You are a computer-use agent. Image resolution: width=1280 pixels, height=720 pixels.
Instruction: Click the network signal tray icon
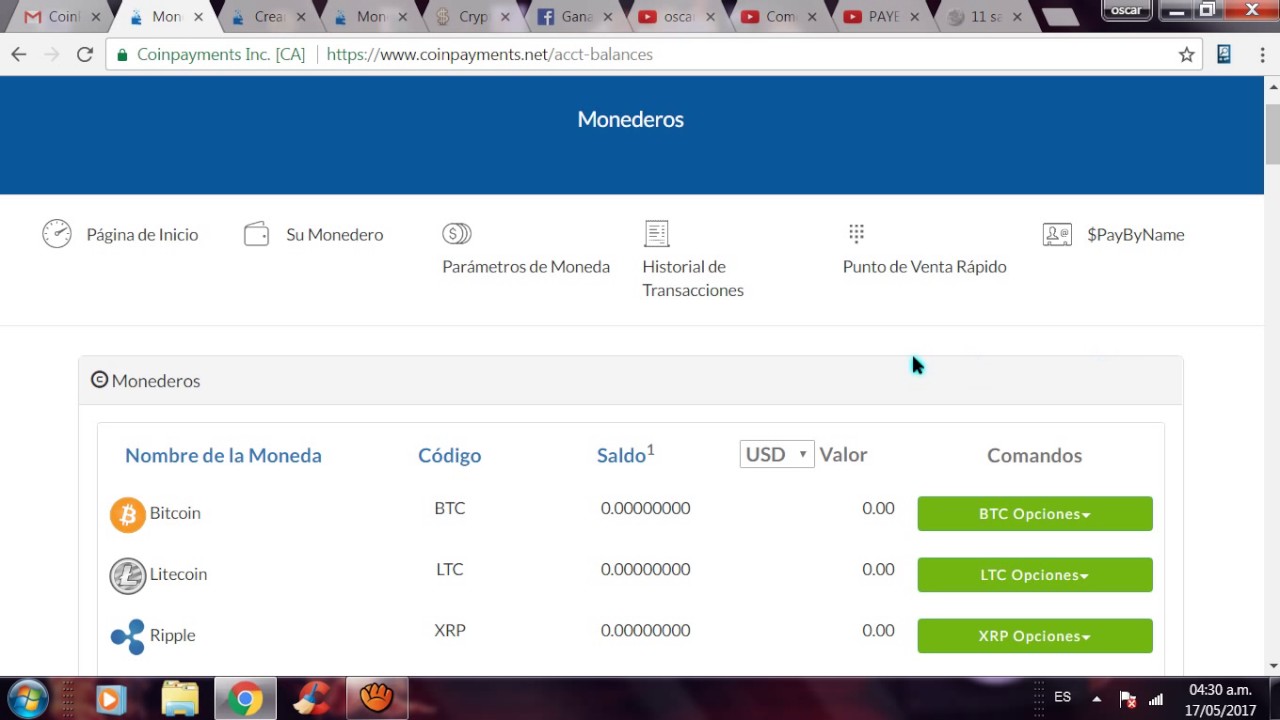[x=1156, y=698]
